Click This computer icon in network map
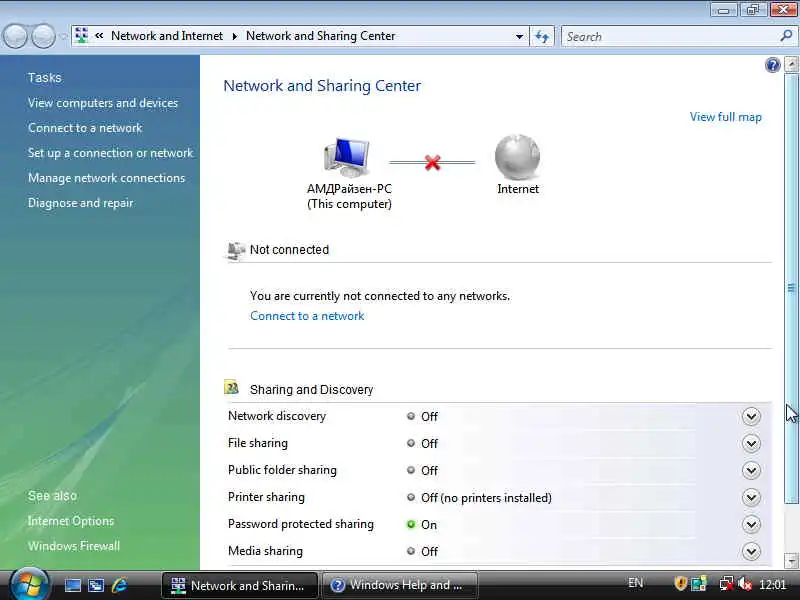800x600 pixels. [x=347, y=157]
